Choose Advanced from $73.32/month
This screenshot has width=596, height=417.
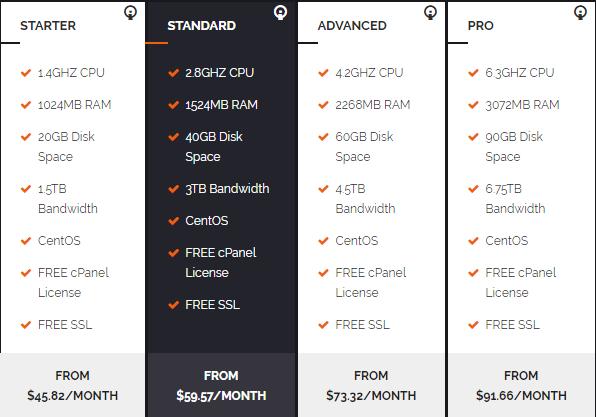pyautogui.click(x=371, y=385)
